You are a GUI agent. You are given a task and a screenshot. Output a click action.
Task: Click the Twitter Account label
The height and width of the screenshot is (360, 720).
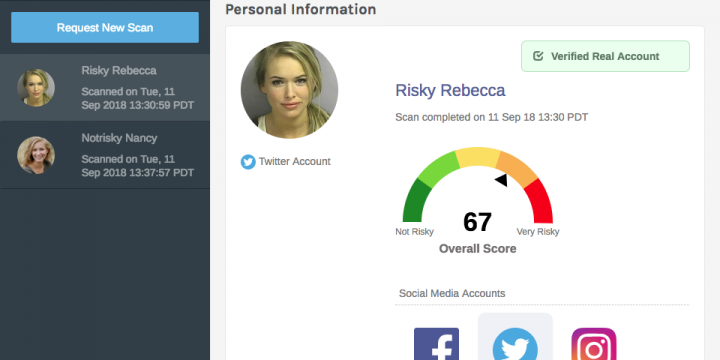pos(294,162)
